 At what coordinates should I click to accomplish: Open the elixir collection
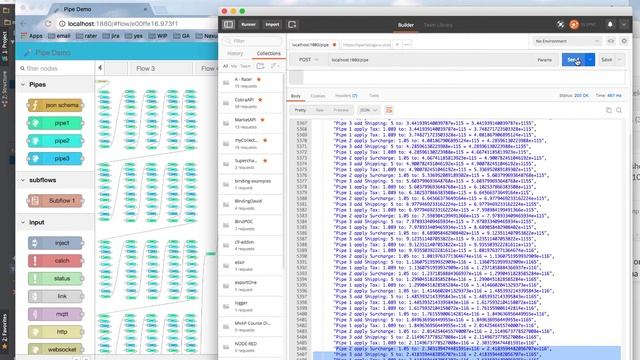pos(251,265)
